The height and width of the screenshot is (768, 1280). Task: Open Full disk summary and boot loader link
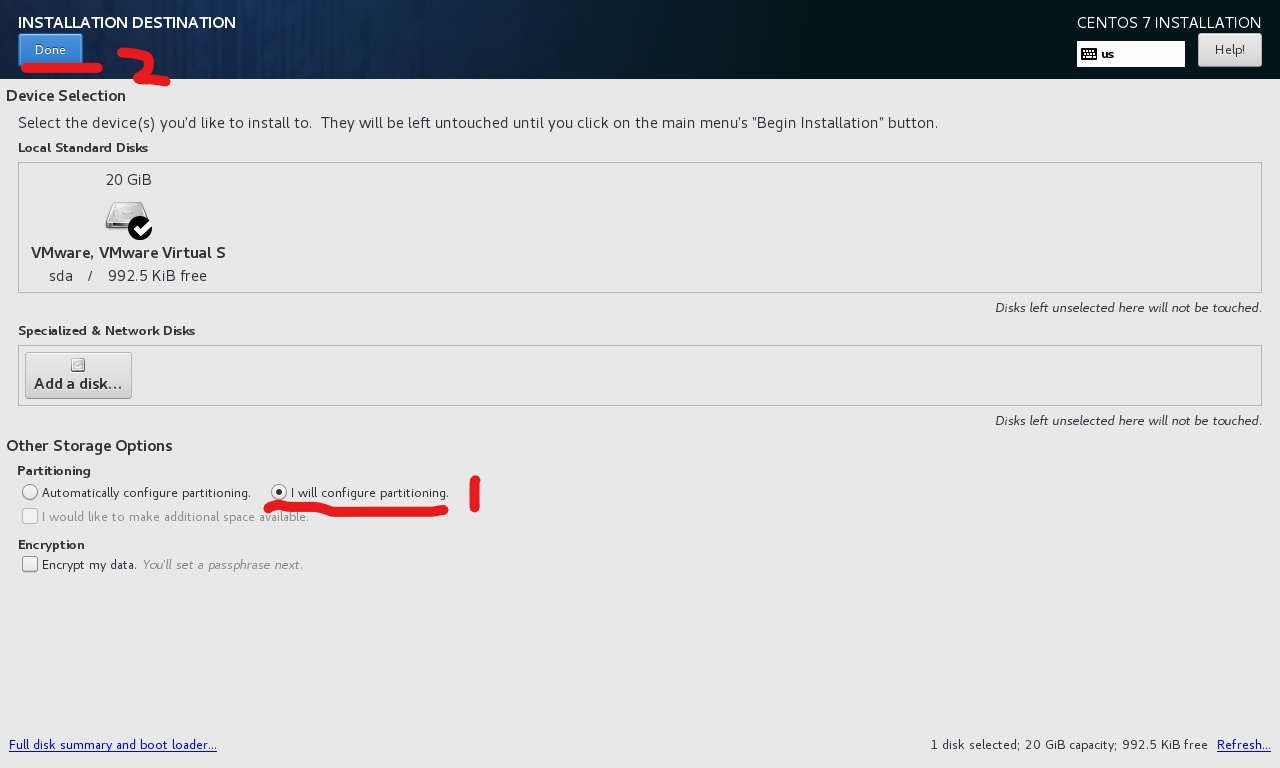pyautogui.click(x=113, y=745)
